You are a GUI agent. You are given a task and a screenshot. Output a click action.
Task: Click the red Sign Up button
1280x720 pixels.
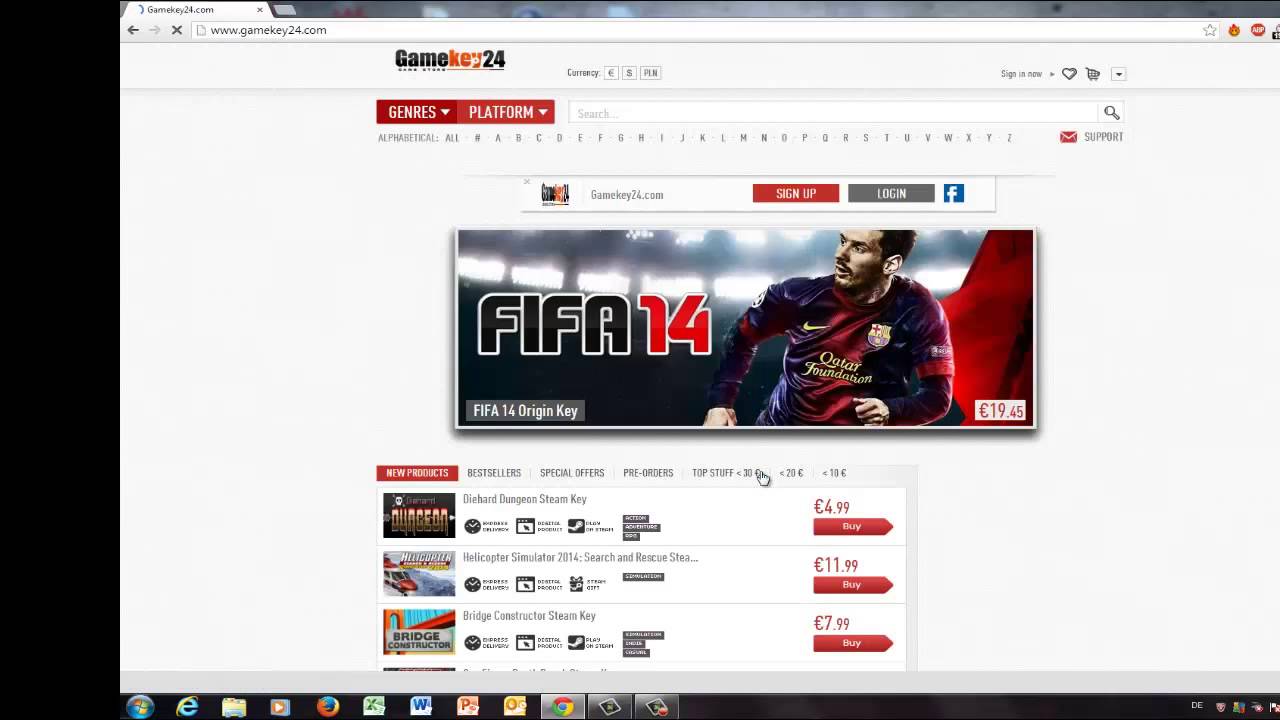tap(796, 193)
